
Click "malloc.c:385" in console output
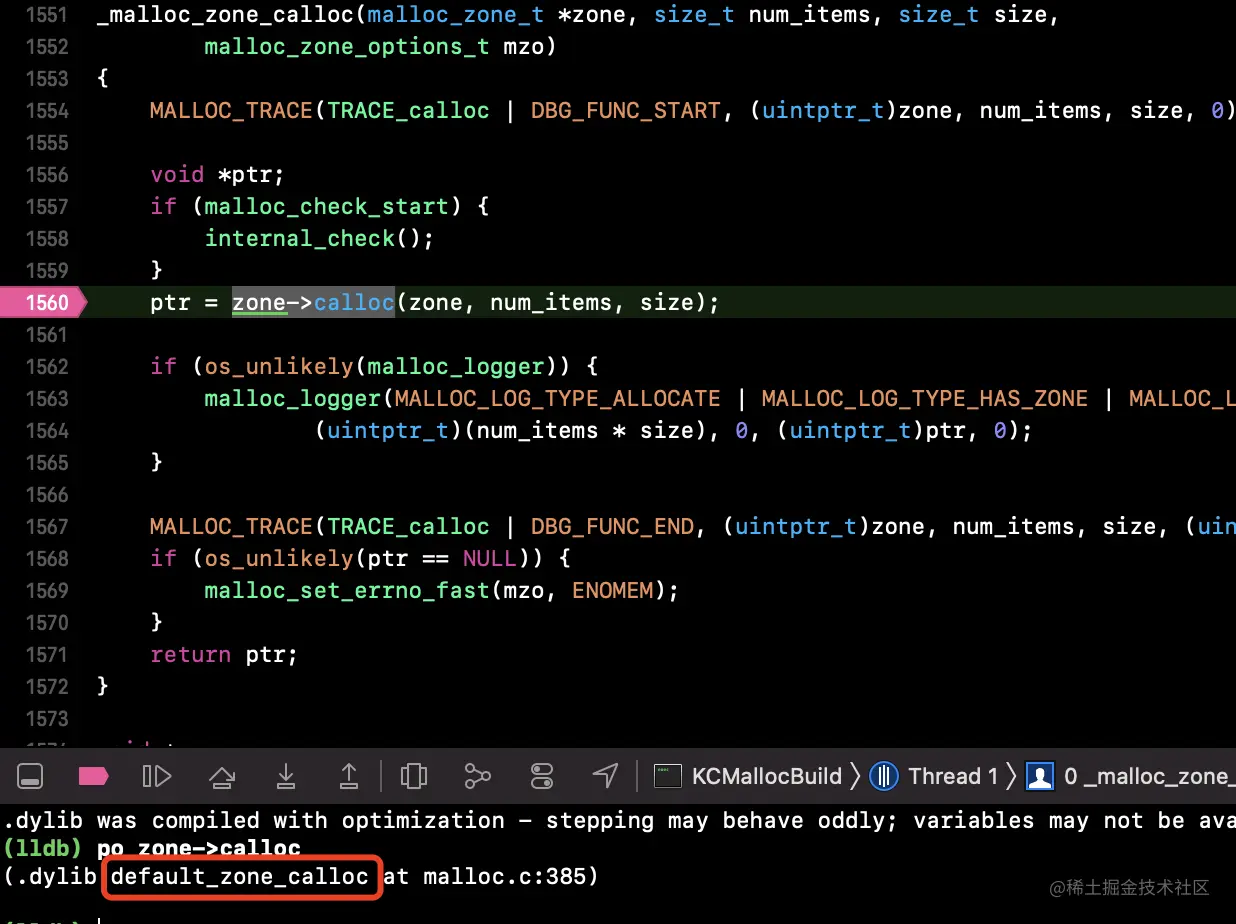coord(503,876)
